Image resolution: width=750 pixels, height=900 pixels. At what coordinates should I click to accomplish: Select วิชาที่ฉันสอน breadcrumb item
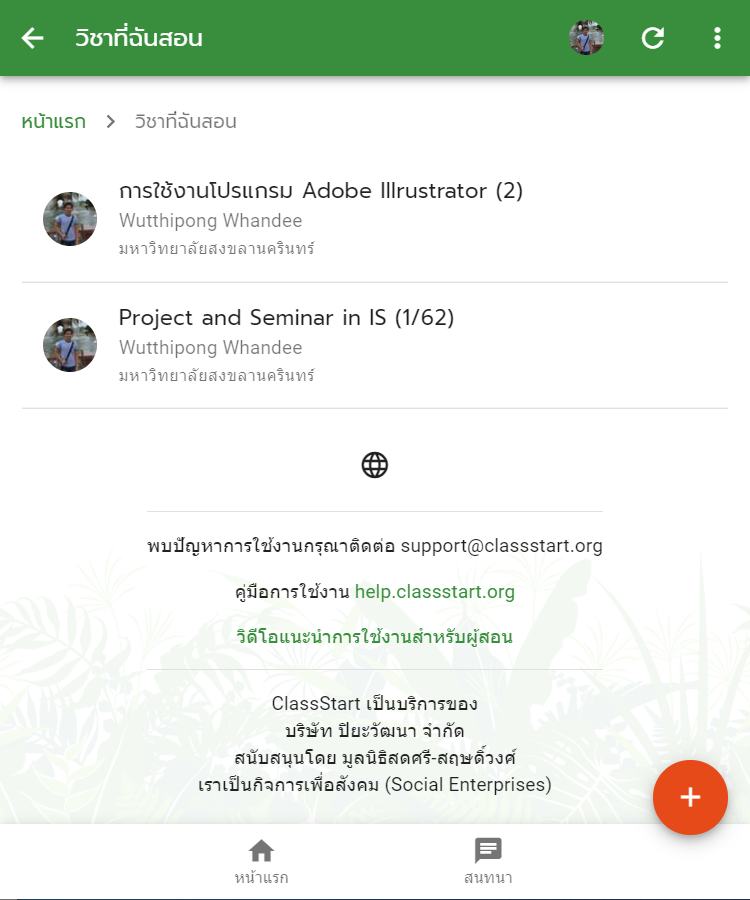(185, 122)
